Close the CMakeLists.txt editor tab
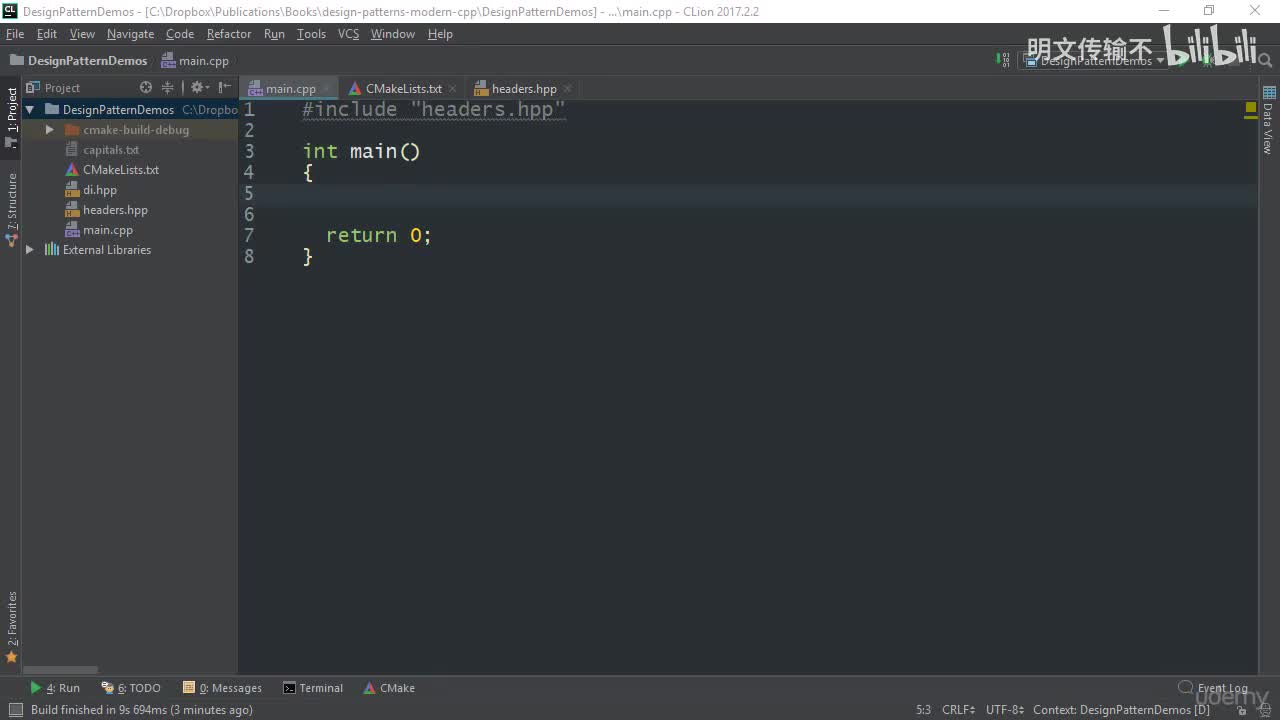 click(452, 89)
